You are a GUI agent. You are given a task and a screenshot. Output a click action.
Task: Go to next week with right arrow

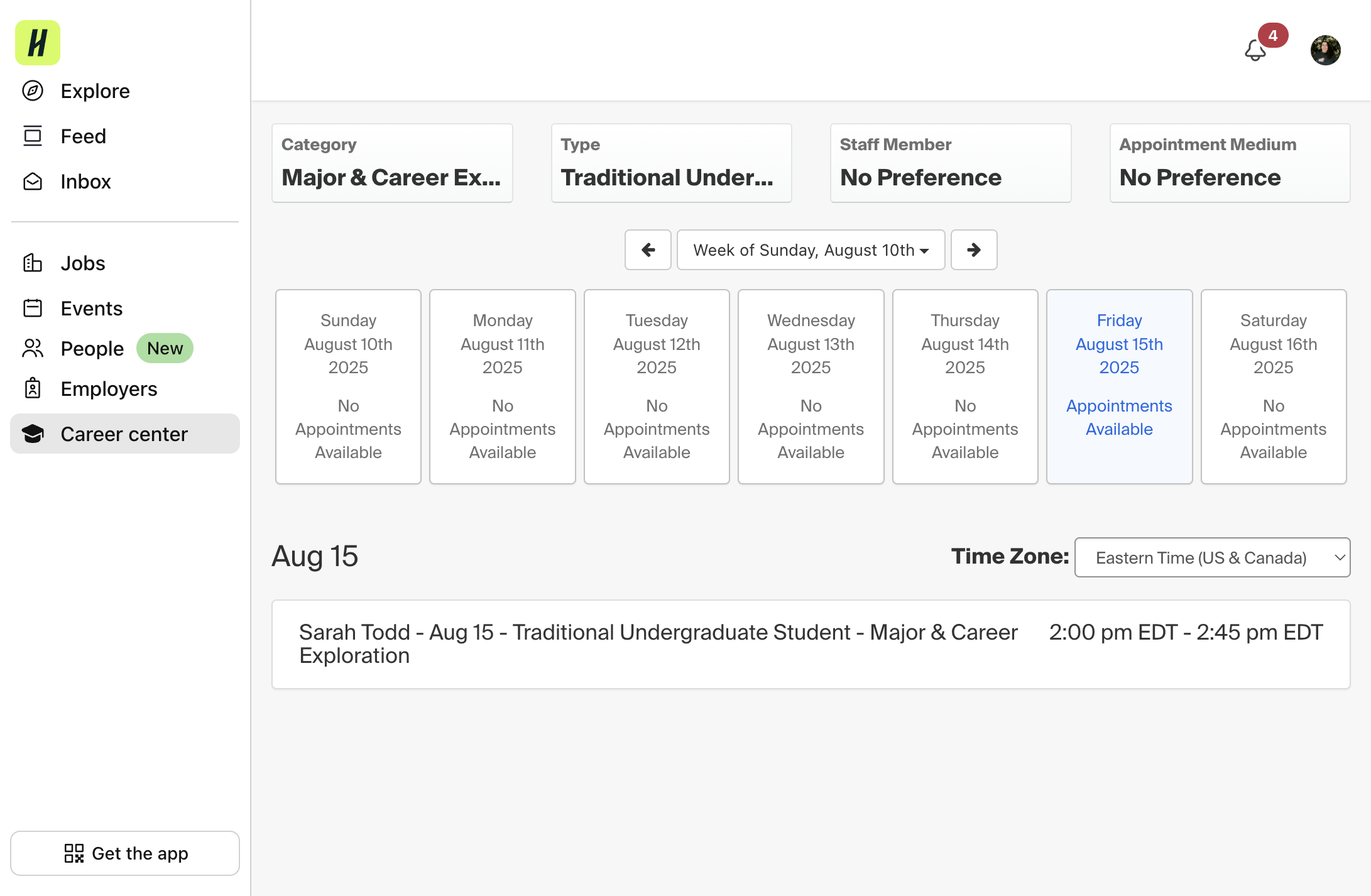(x=974, y=250)
